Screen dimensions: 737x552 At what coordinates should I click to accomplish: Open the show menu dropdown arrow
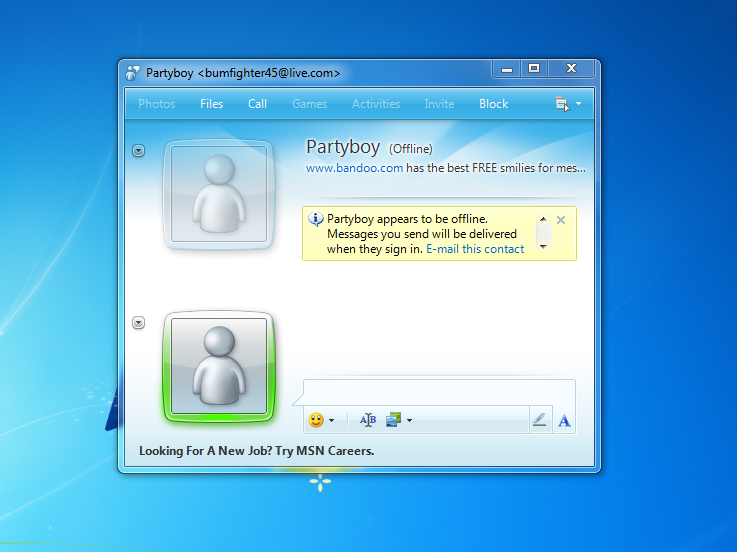[579, 104]
